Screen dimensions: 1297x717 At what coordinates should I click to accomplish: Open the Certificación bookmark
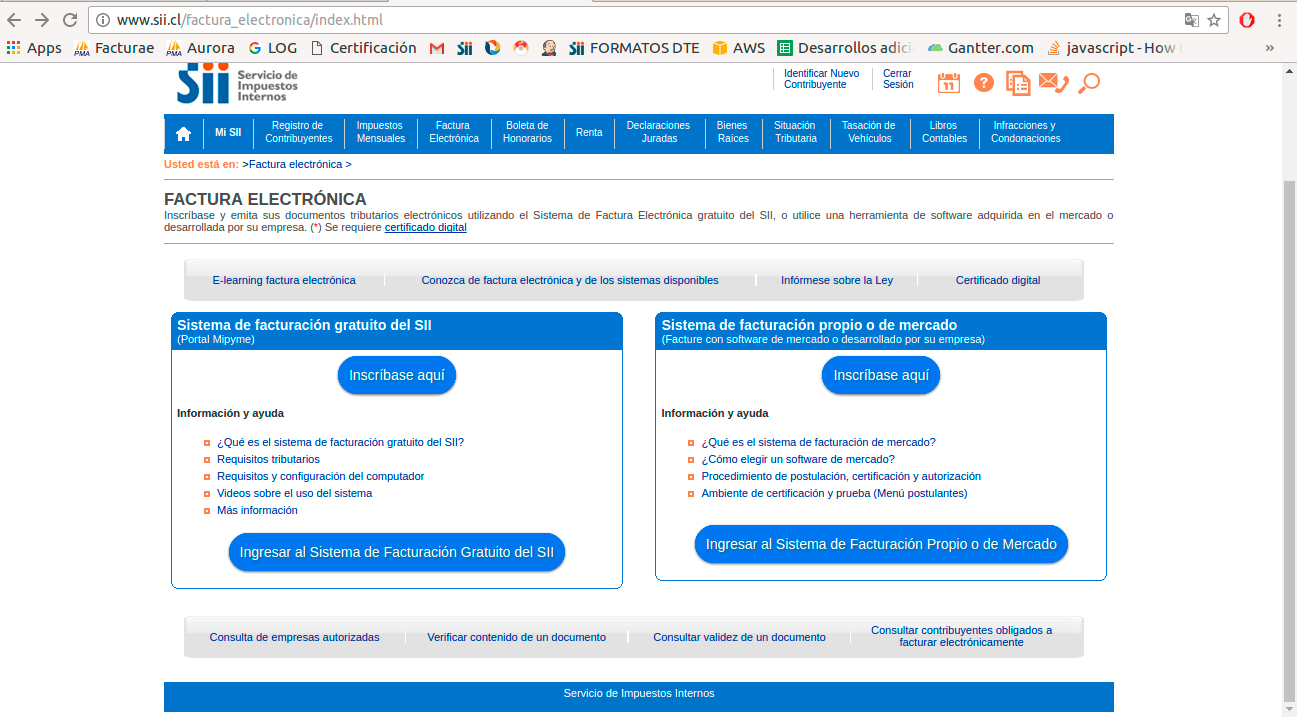click(363, 48)
